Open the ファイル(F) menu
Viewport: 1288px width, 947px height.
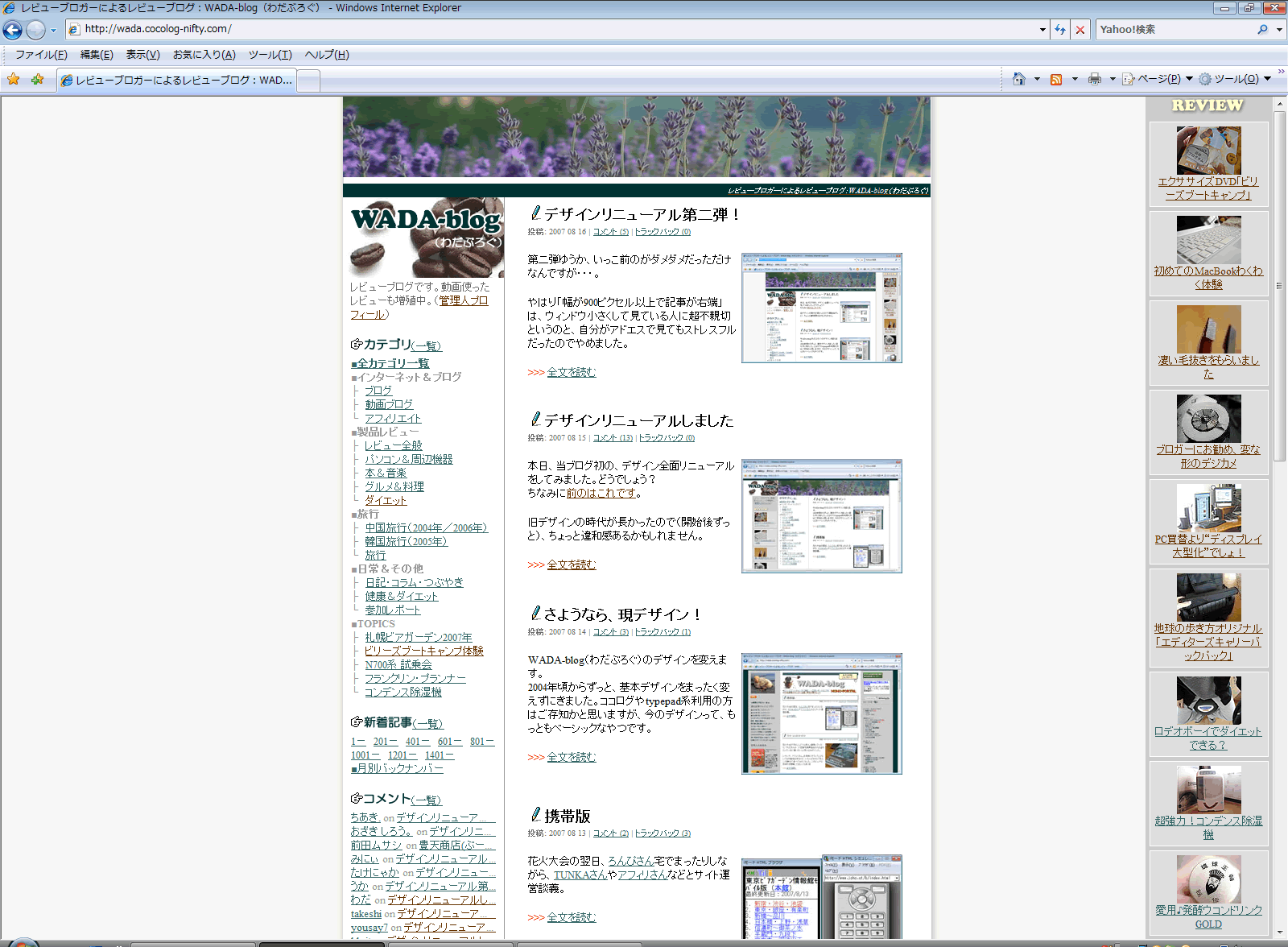point(41,55)
